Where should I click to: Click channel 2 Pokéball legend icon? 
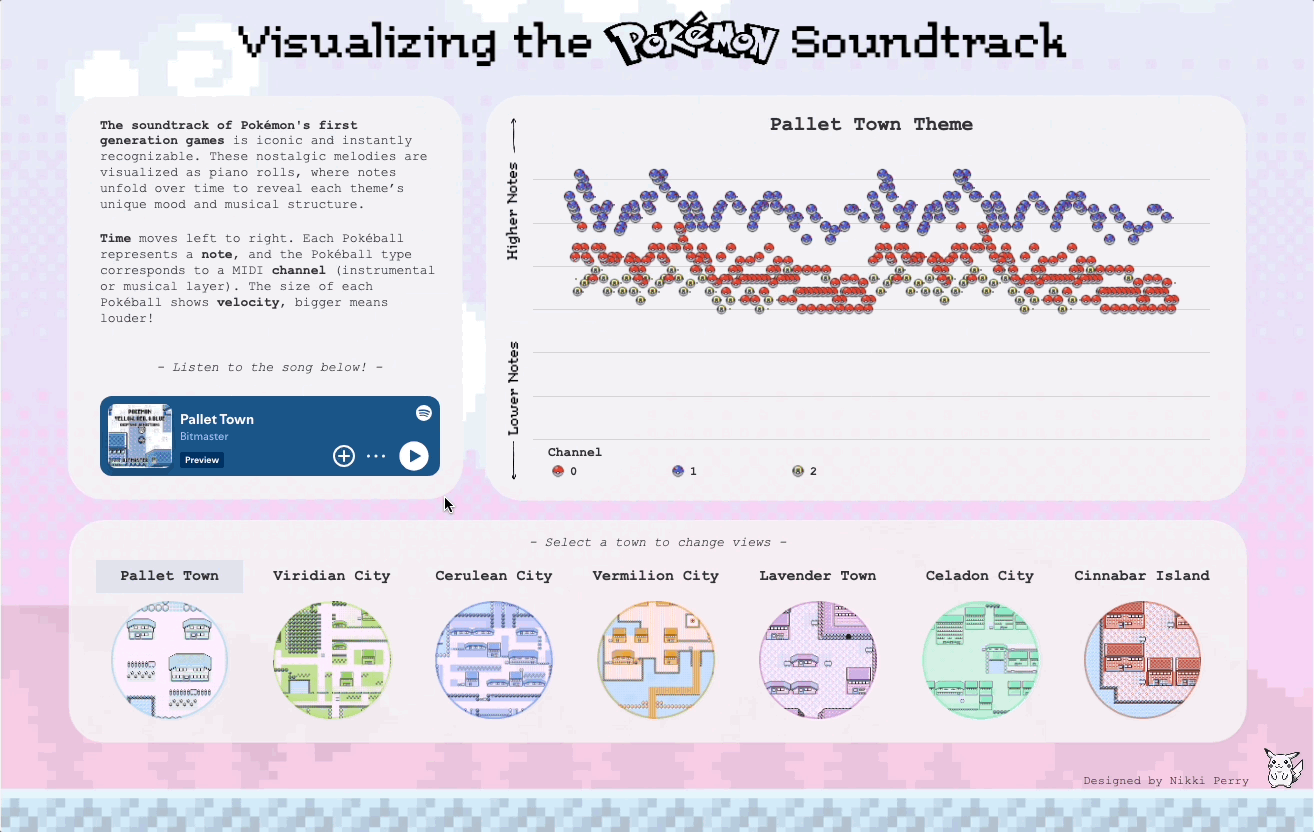[798, 471]
